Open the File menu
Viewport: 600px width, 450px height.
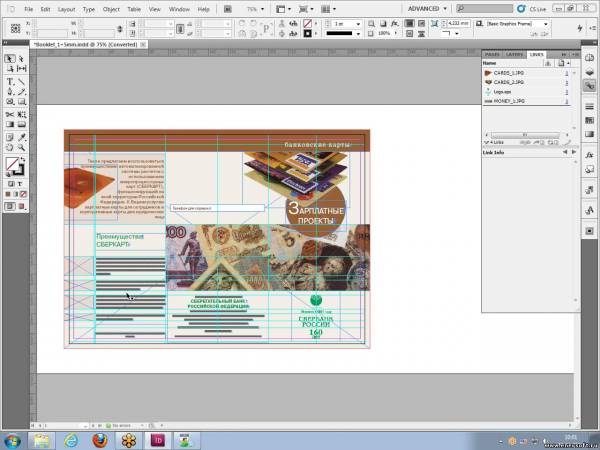29,9
